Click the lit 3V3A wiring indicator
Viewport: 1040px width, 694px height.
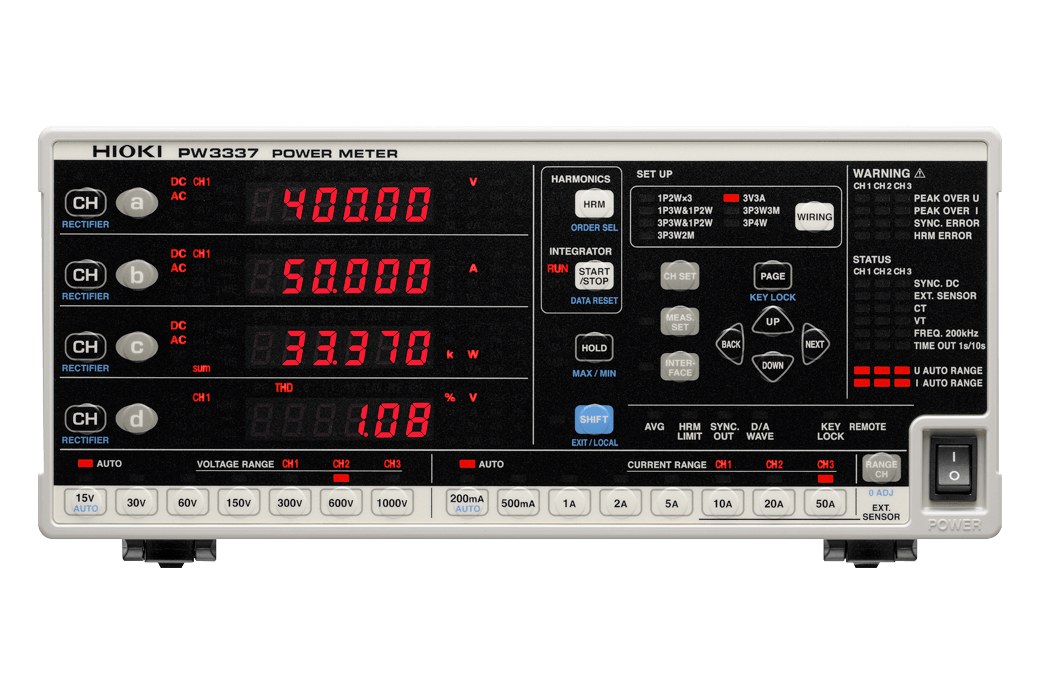tap(731, 198)
